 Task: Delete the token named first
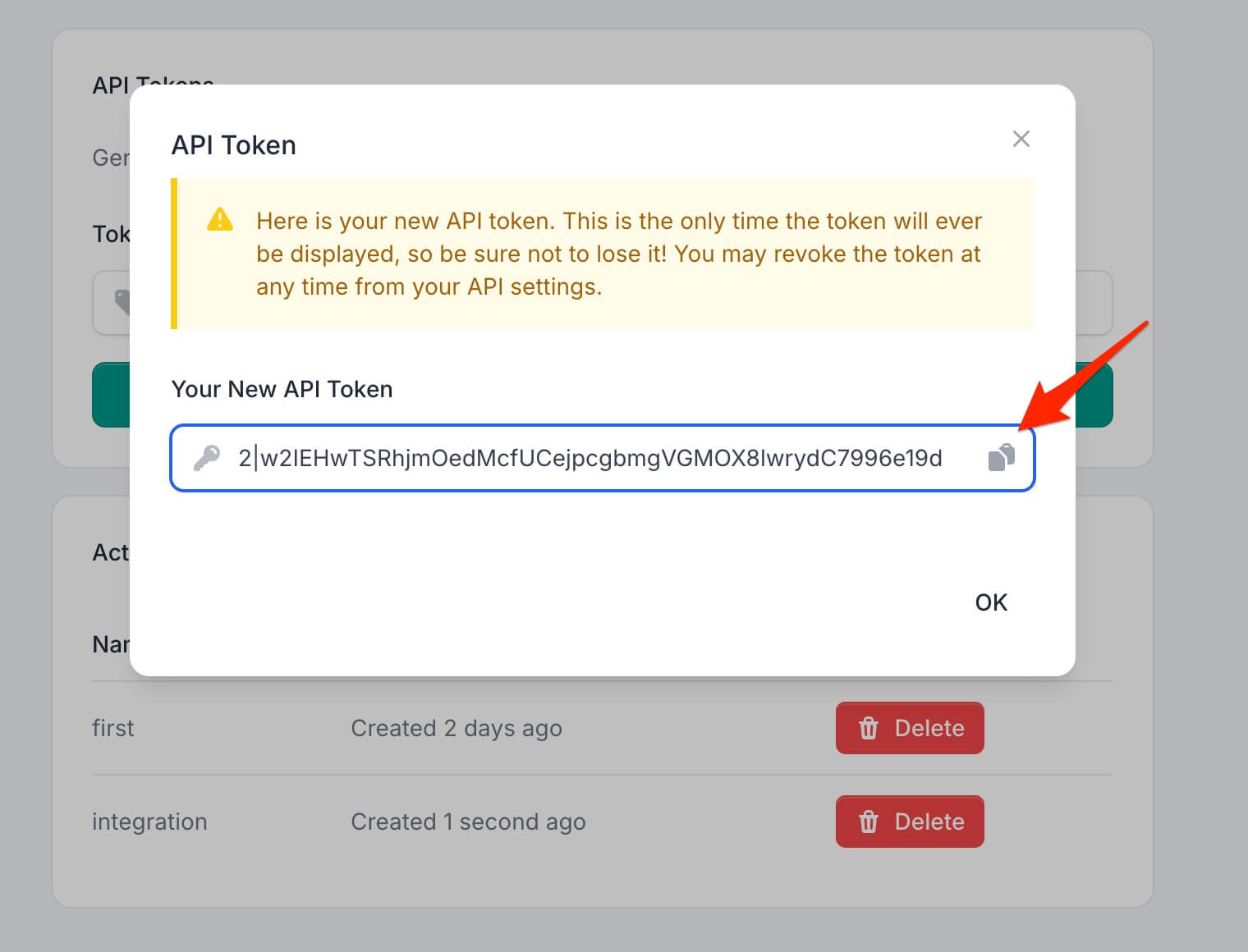tap(909, 728)
